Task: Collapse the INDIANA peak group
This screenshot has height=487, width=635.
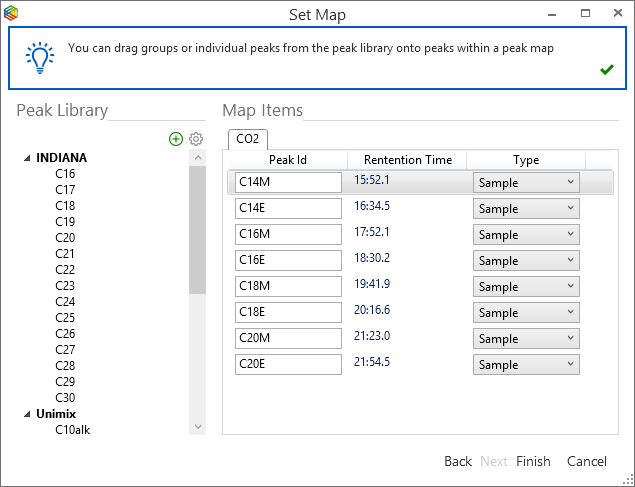Action: pos(26,158)
